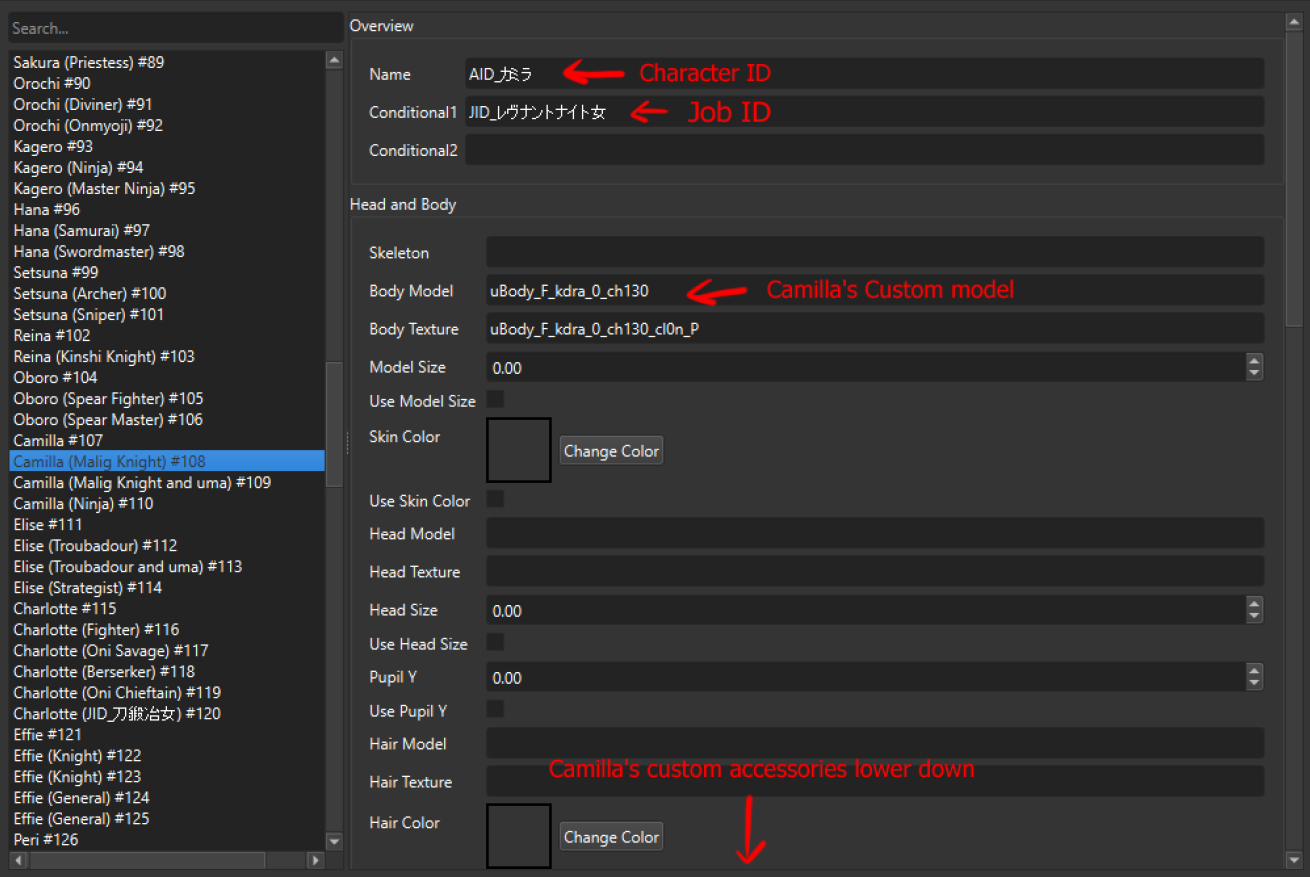The width and height of the screenshot is (1310, 877).
Task: Select Elise (Troubadour and uma) #113
Action: 167,566
